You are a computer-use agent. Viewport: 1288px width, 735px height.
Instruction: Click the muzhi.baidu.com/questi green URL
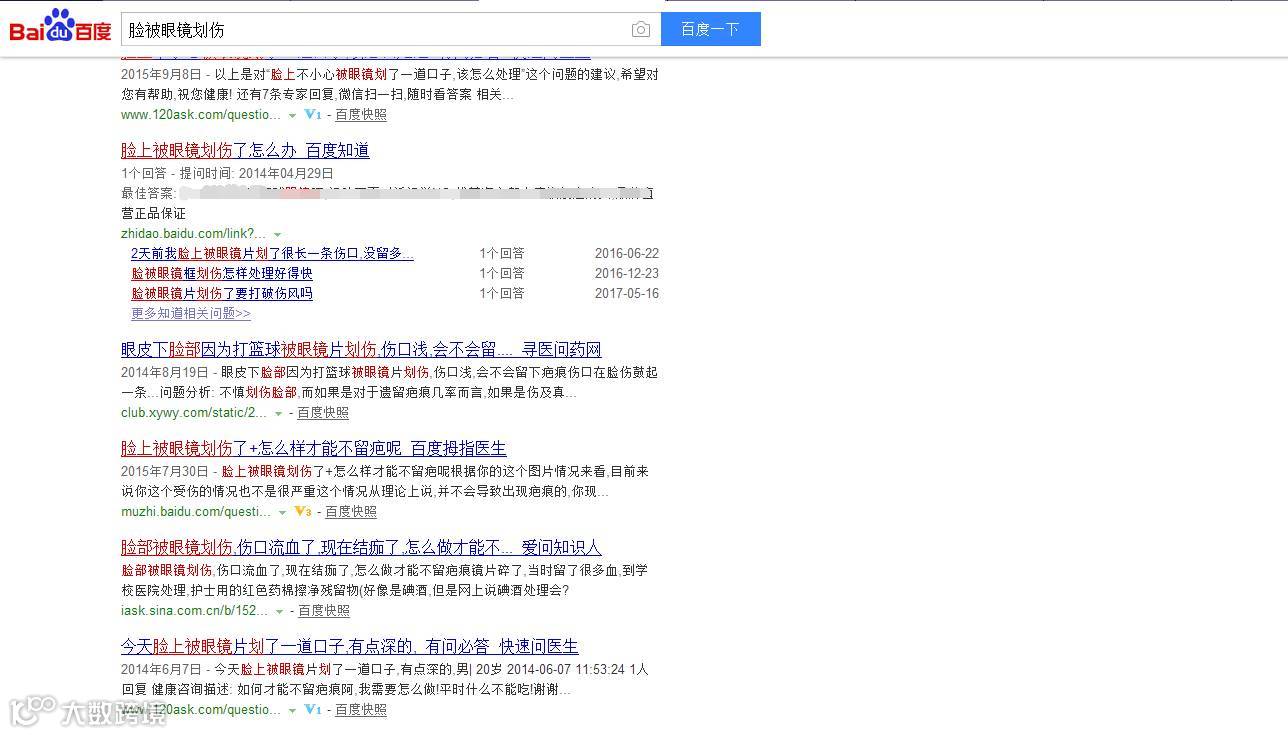coord(196,511)
